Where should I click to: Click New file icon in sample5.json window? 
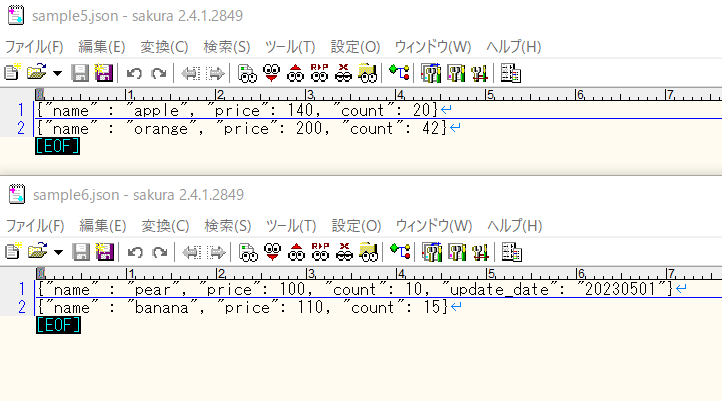coord(12,73)
